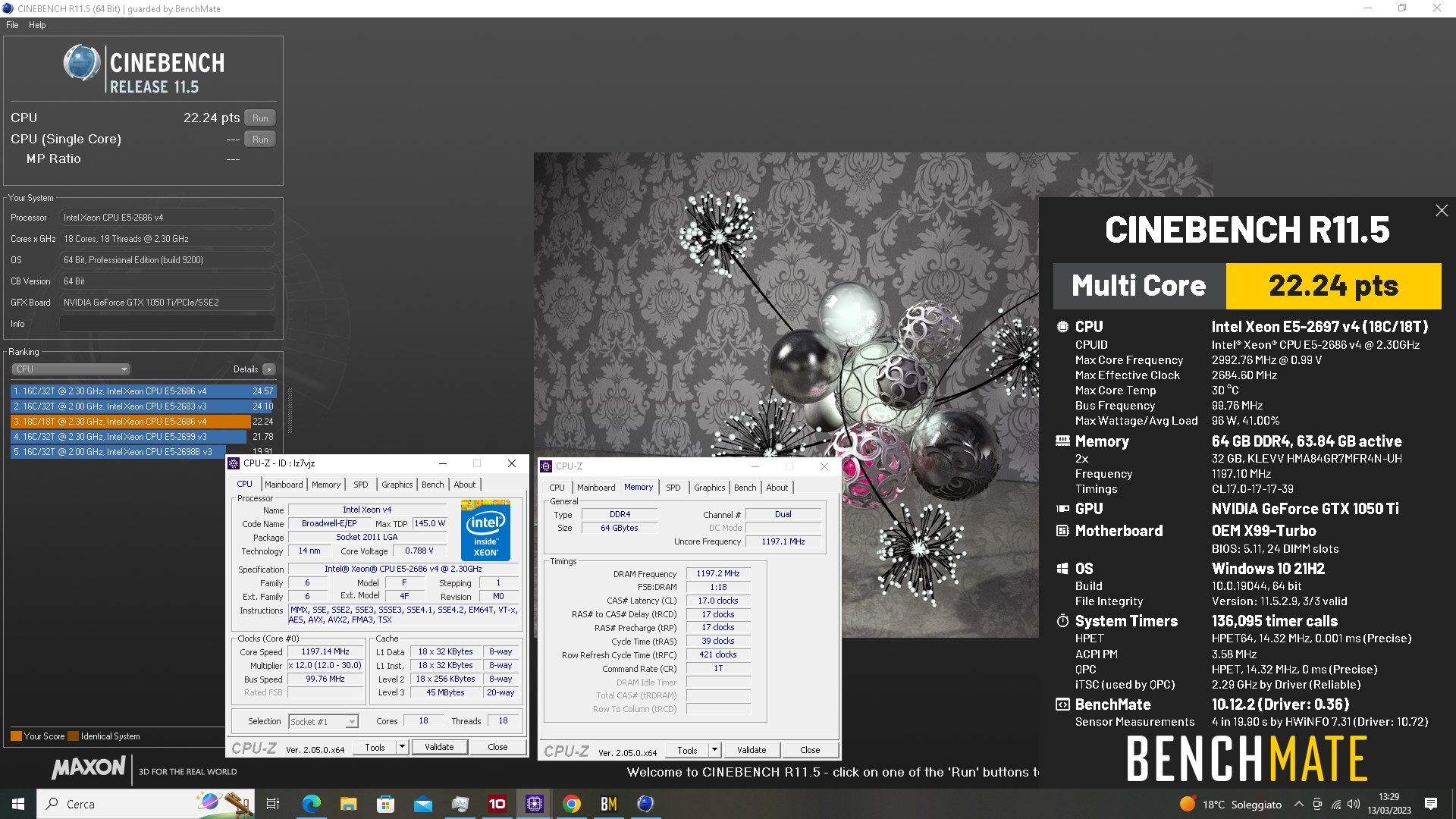Click the Memory icon in BenchMate panel
This screenshot has height=819, width=1456.
1063,441
